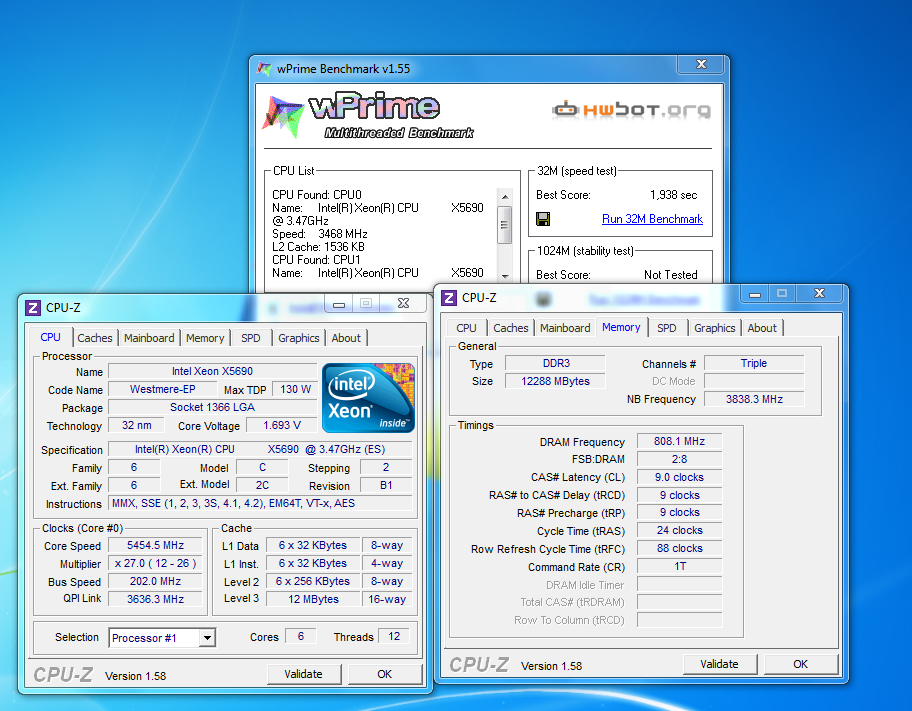Click the Intel Xeon inside logo
The width and height of the screenshot is (912, 711).
368,398
